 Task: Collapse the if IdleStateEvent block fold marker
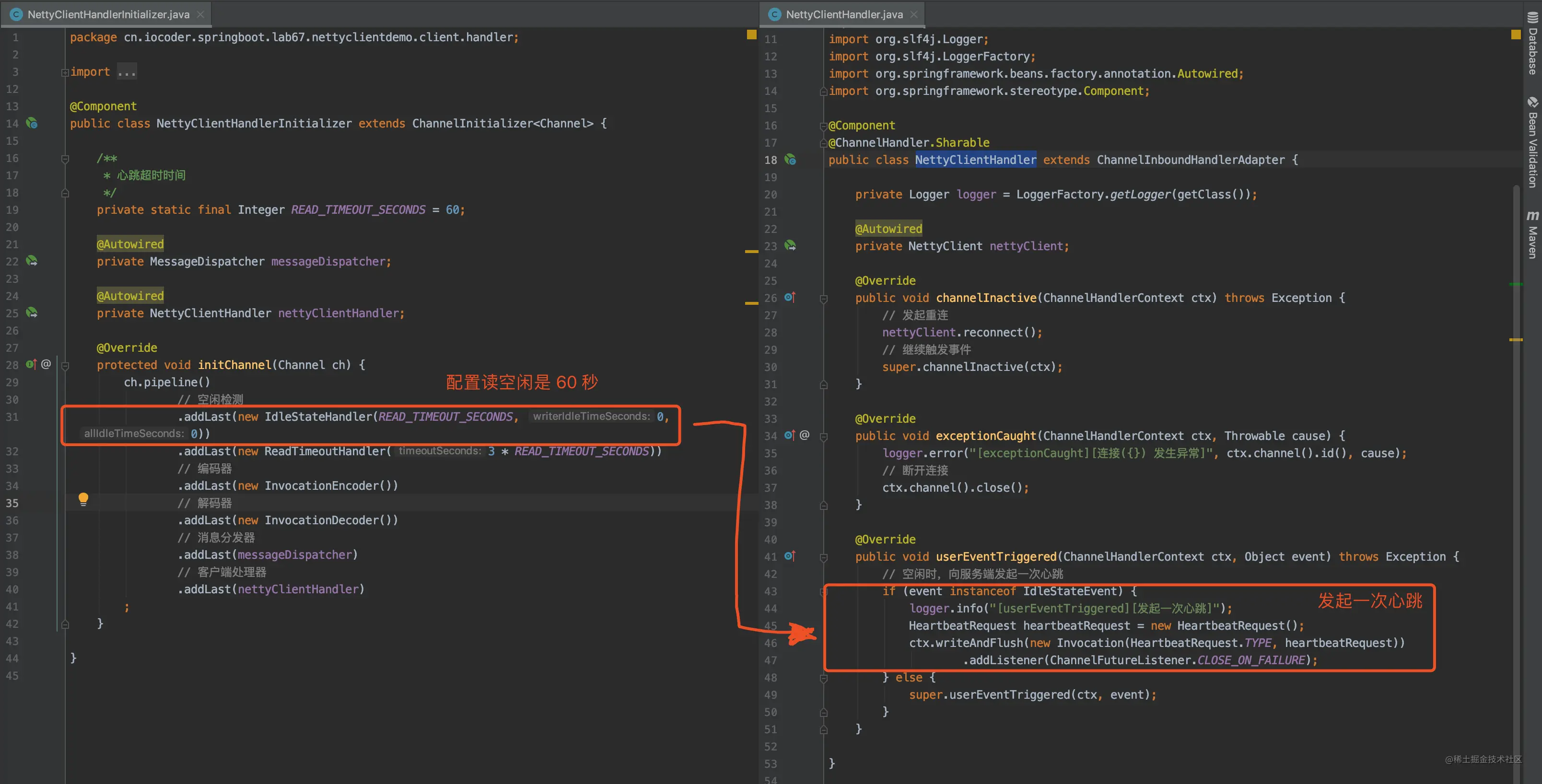pyautogui.click(x=823, y=592)
